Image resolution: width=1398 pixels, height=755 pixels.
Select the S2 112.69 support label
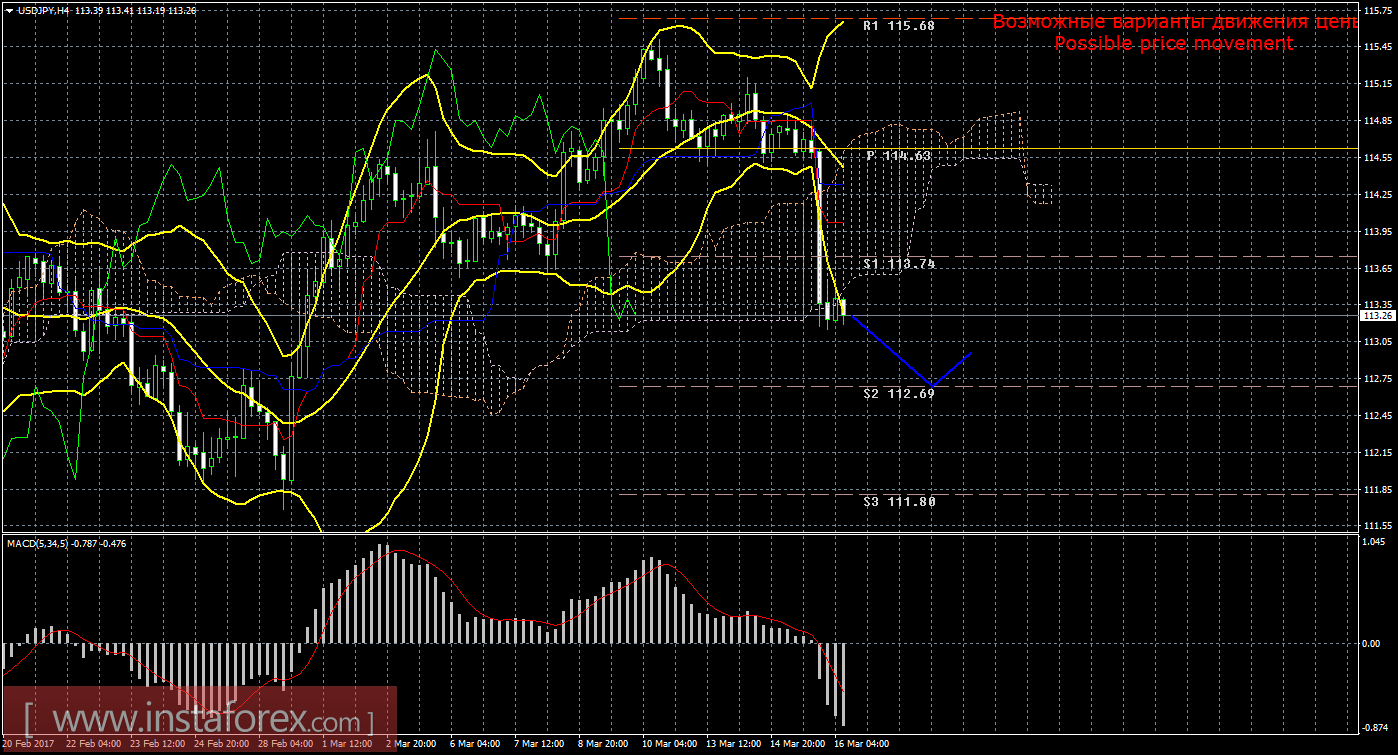click(x=898, y=394)
